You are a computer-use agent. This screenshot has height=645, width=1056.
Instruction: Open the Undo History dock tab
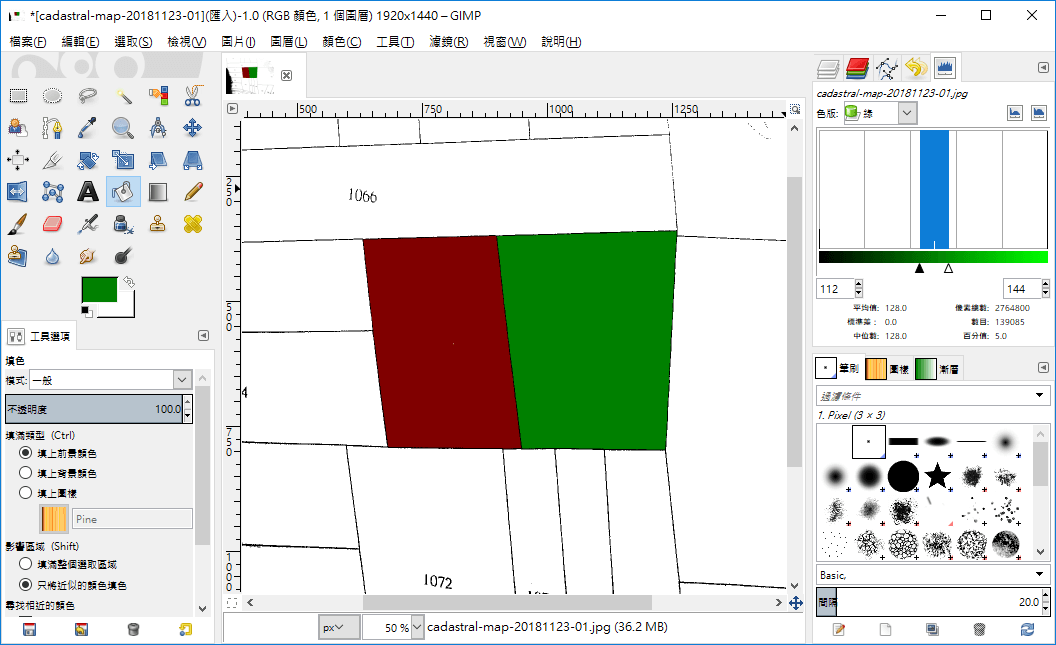pyautogui.click(x=916, y=68)
